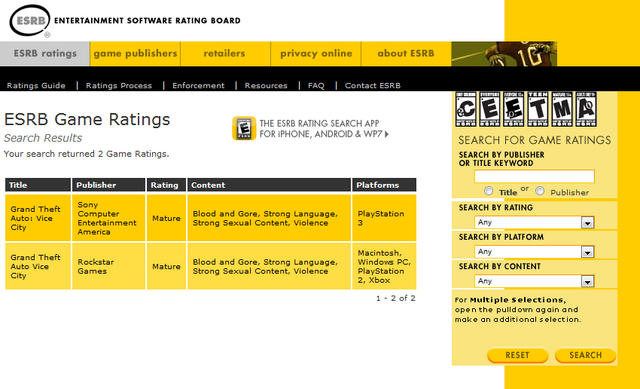Select the Title radio button
The image size is (640, 389).
point(489,191)
